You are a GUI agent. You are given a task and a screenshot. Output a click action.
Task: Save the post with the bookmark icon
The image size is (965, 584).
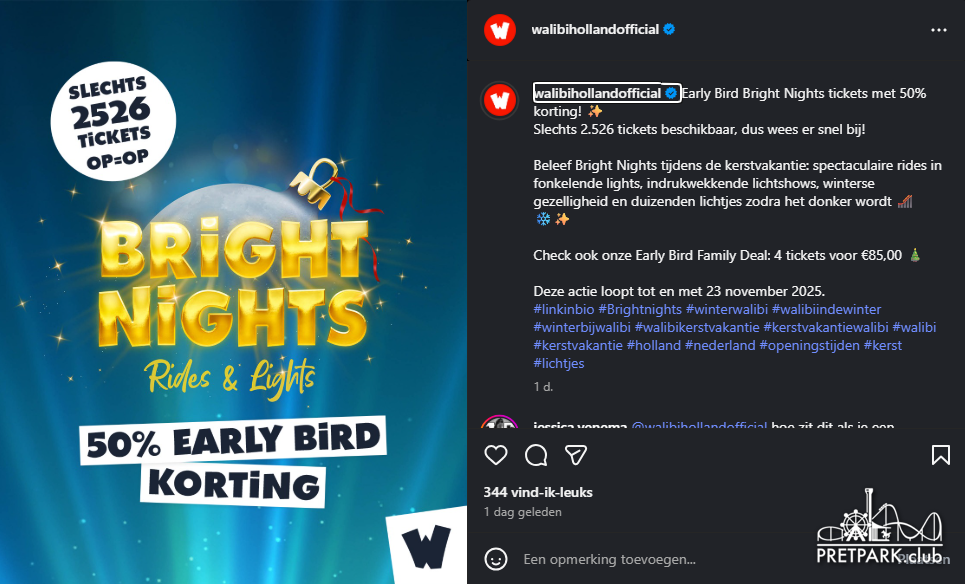coord(940,455)
